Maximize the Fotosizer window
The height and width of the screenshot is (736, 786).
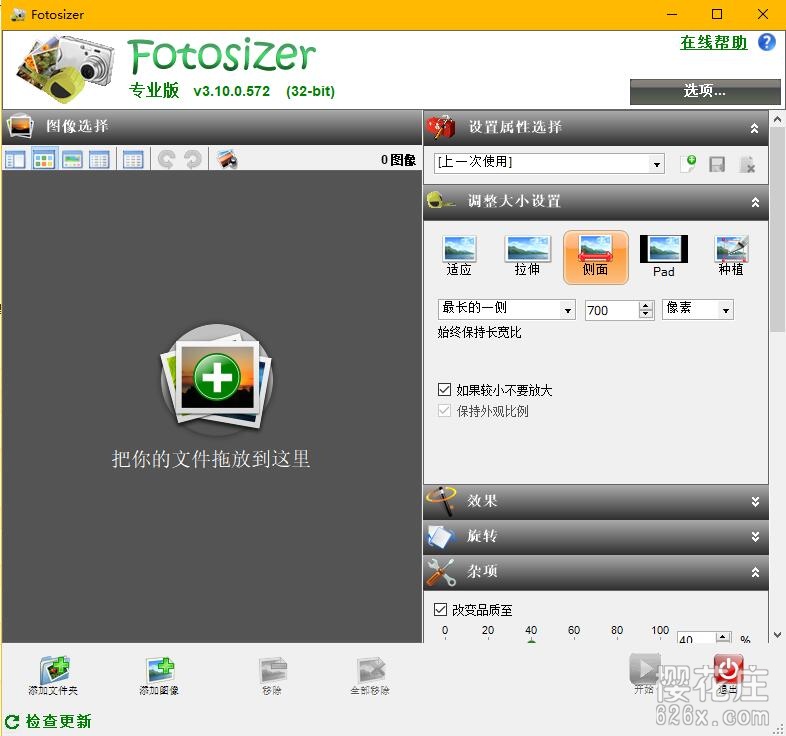[x=717, y=15]
